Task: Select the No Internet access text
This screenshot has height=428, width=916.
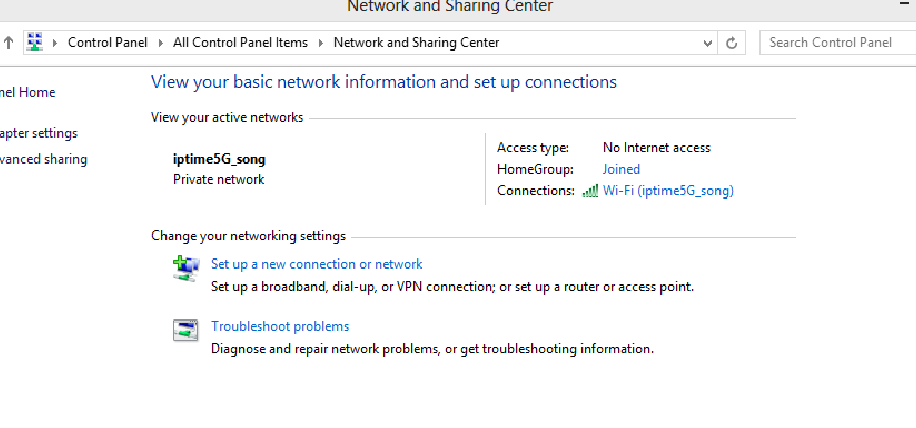Action: (x=657, y=148)
